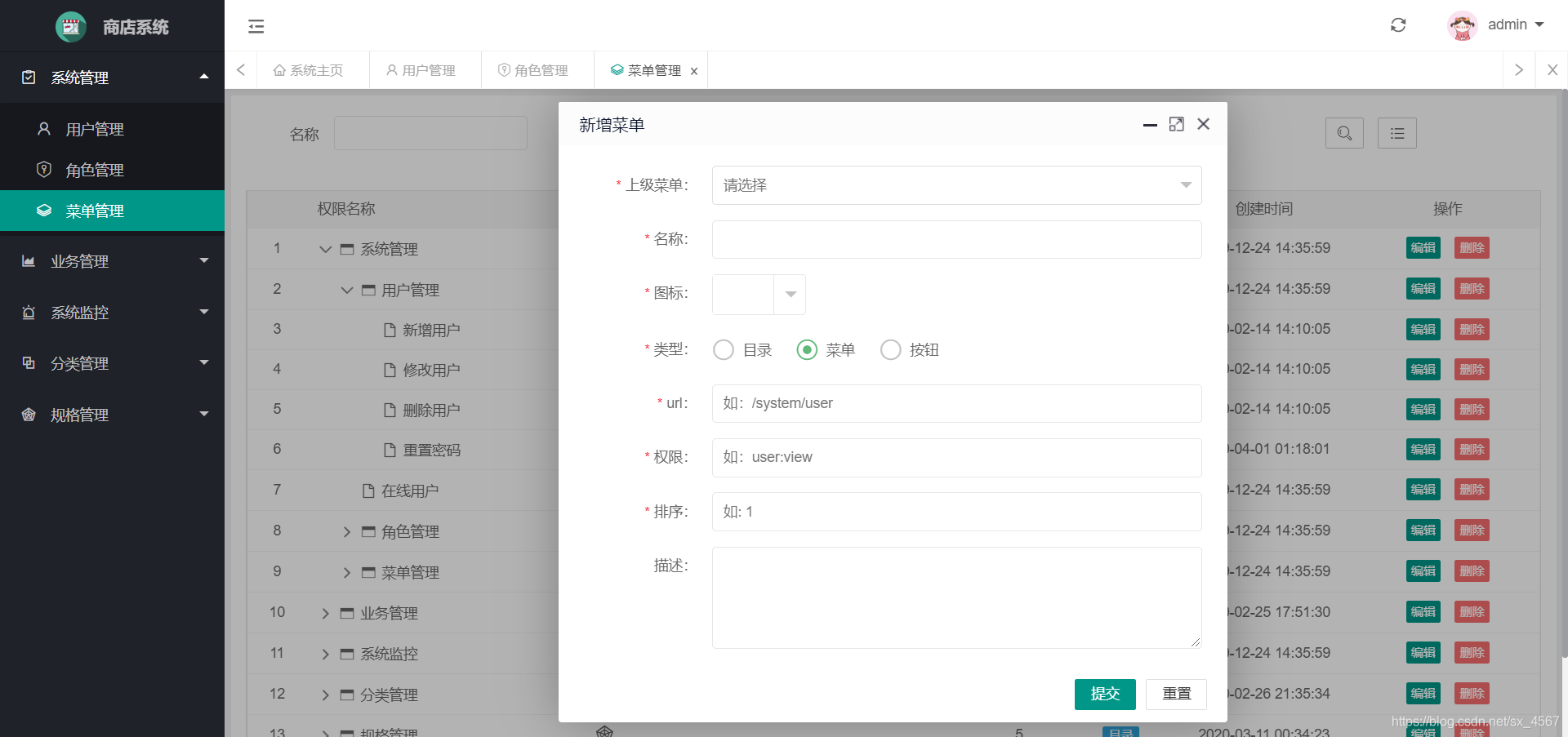Select the 按钮 radio button

[x=890, y=349]
